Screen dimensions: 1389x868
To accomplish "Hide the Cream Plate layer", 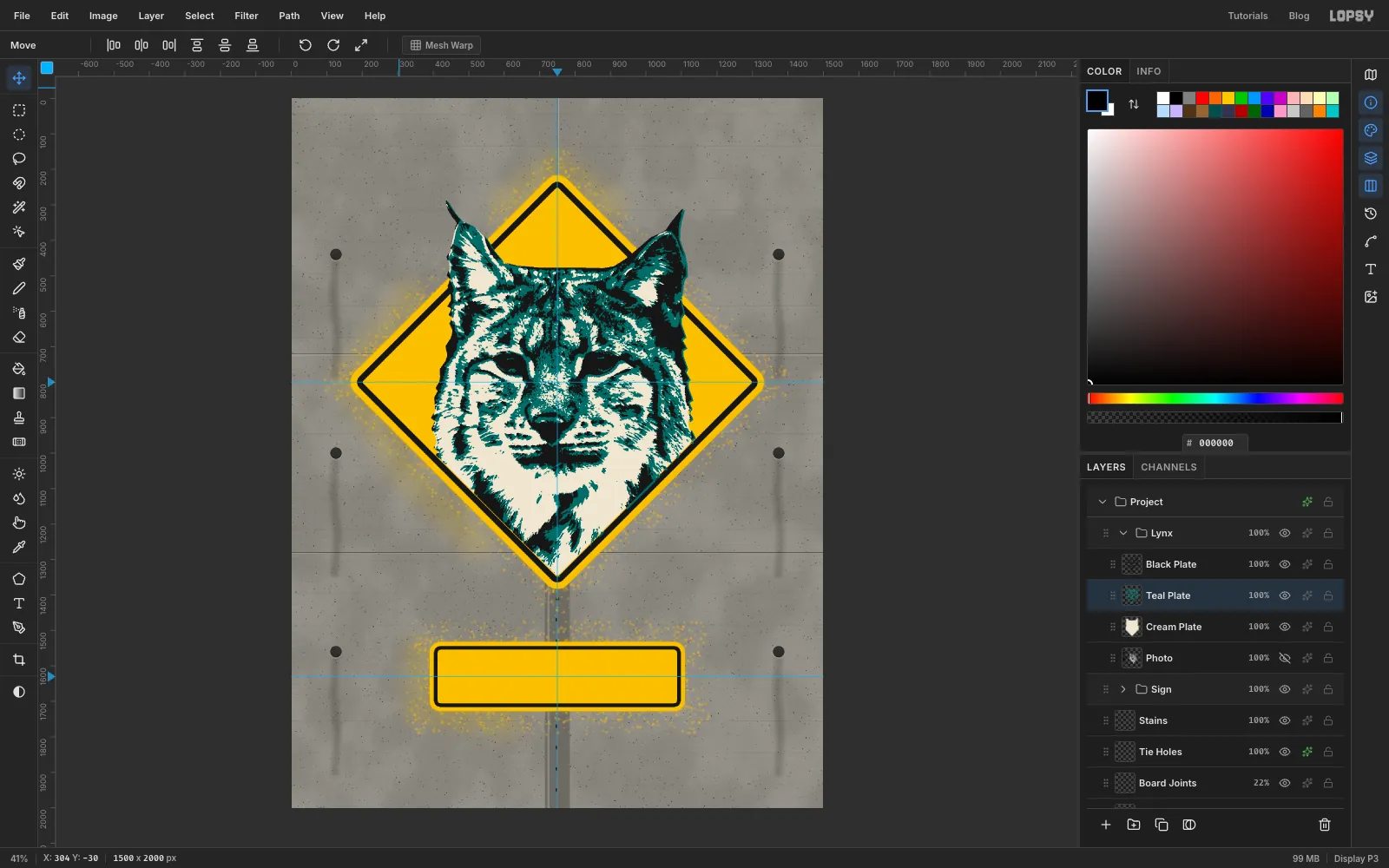I will coord(1285,627).
